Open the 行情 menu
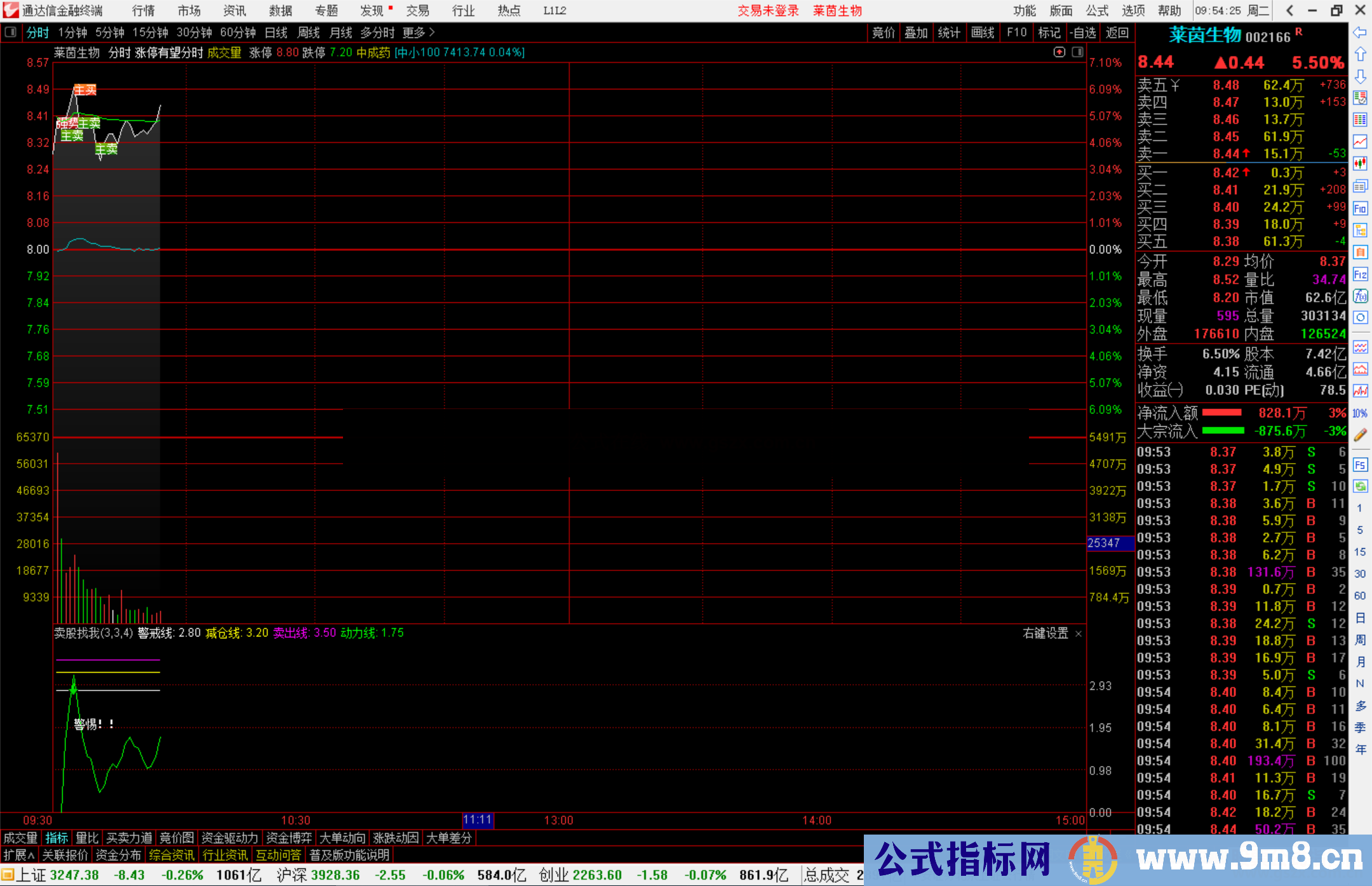 pos(143,11)
